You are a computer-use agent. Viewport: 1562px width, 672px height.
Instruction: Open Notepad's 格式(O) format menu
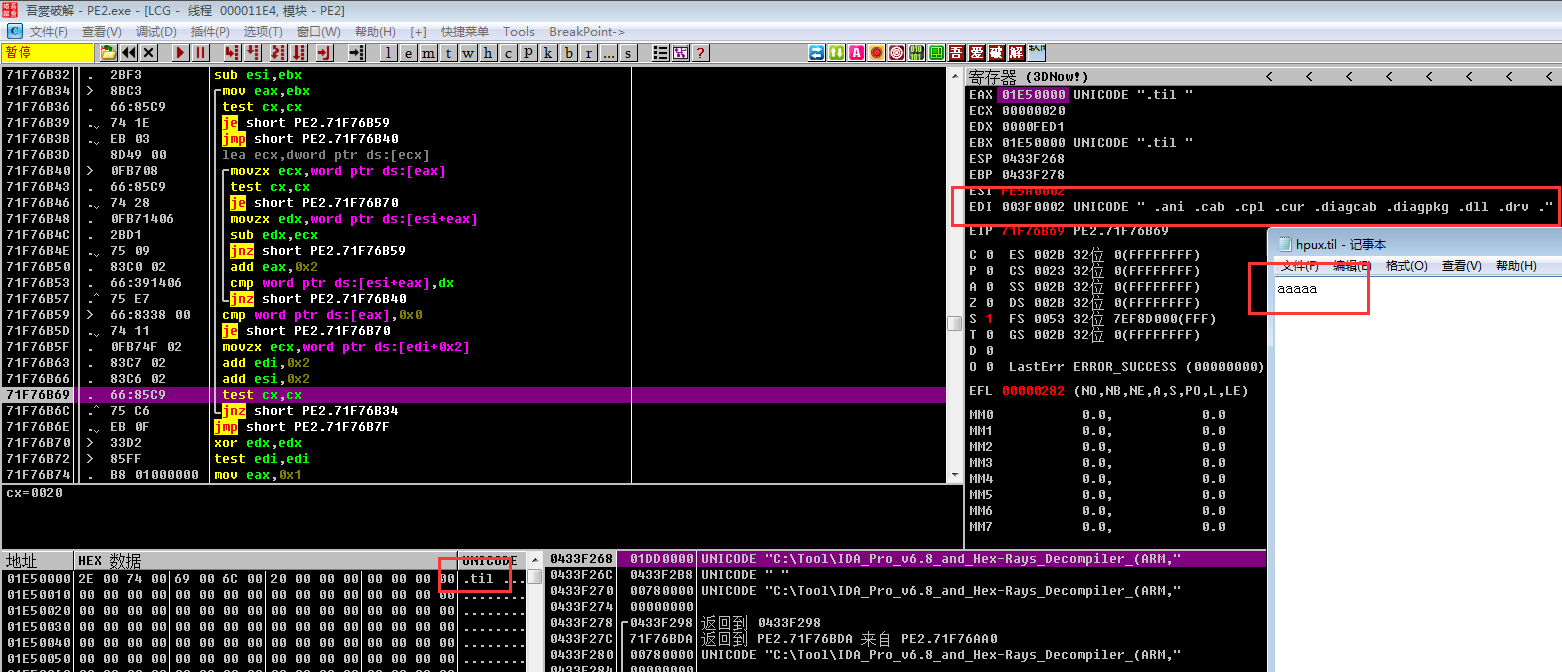[1406, 265]
